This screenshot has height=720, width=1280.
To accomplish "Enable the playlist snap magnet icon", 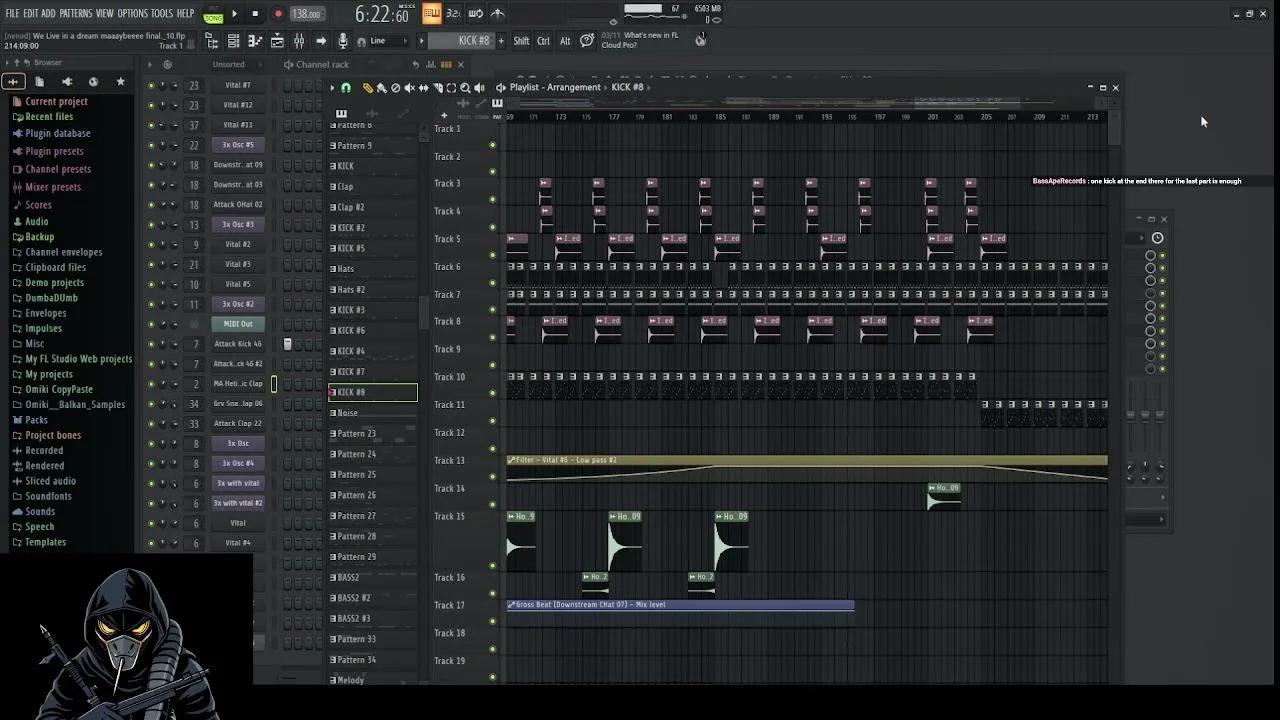I will (346, 88).
